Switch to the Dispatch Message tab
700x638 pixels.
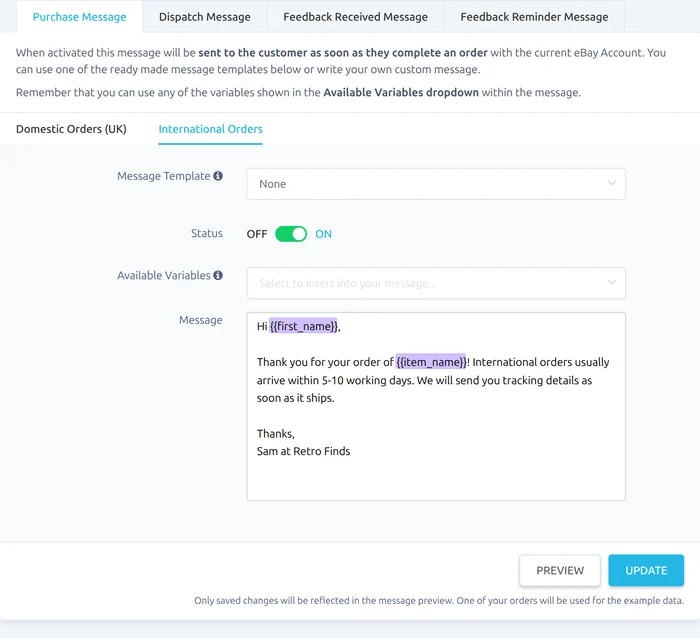(x=204, y=17)
